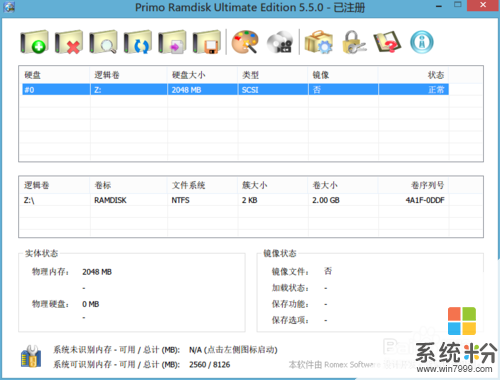This screenshot has height=380, width=500.
Task: Click the 卷大小 column header
Action: tap(343, 185)
